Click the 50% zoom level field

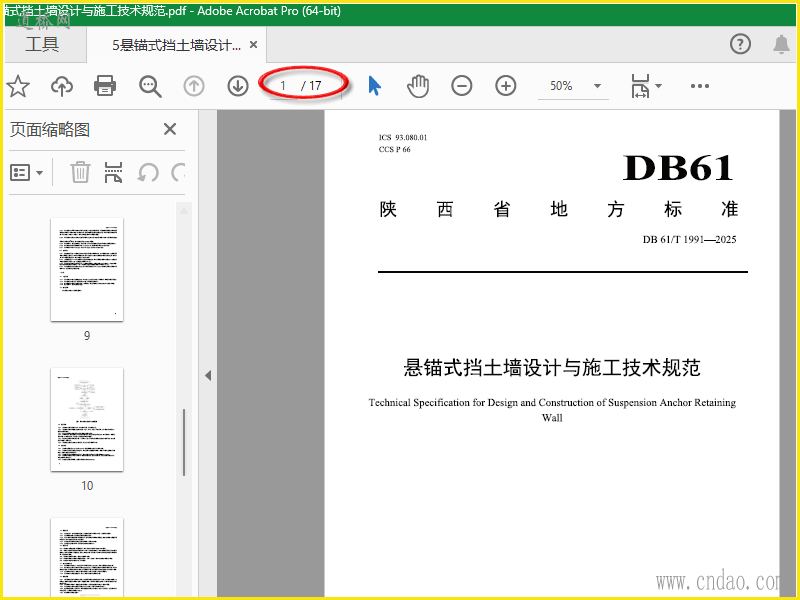pos(561,86)
